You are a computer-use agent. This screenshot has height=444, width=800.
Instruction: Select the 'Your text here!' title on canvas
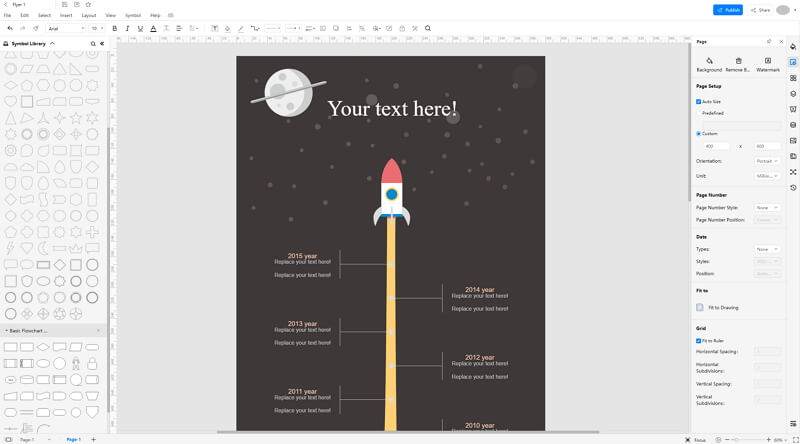point(392,109)
